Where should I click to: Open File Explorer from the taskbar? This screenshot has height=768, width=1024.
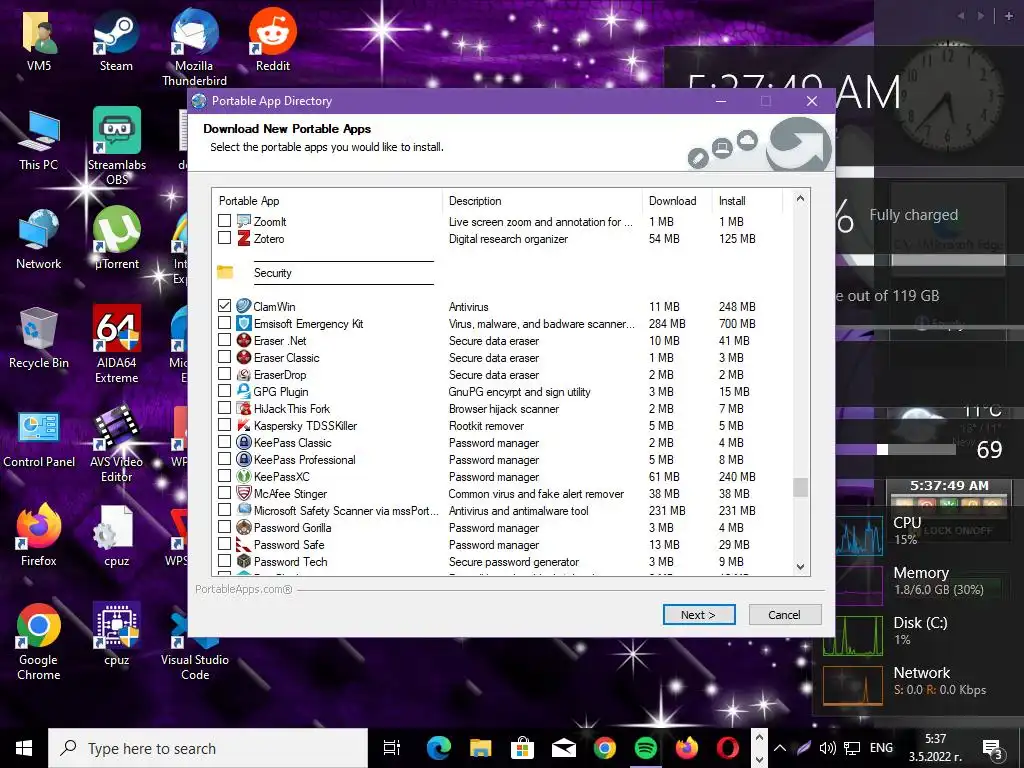point(481,748)
